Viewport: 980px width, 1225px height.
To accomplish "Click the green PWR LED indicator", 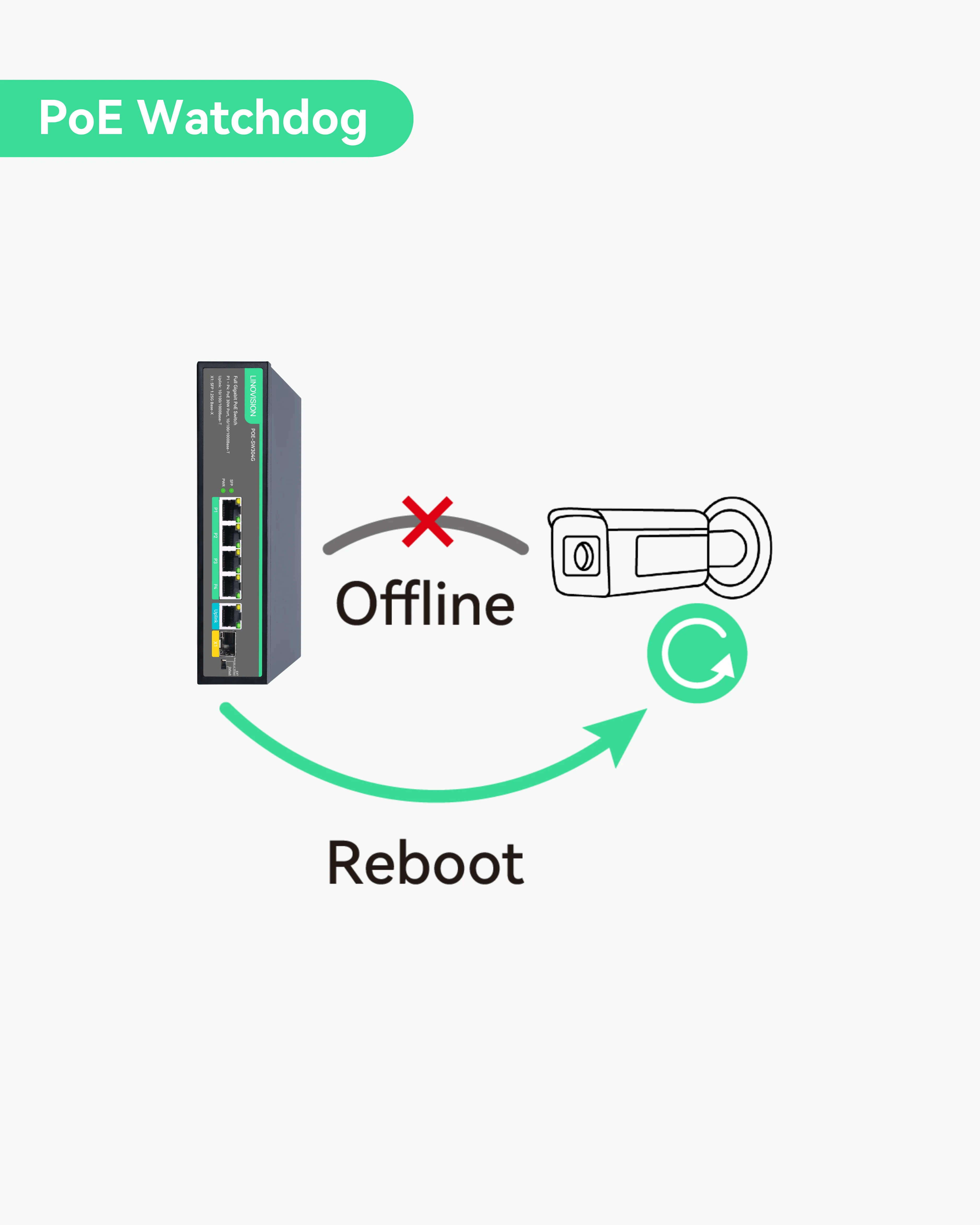I will click(223, 490).
